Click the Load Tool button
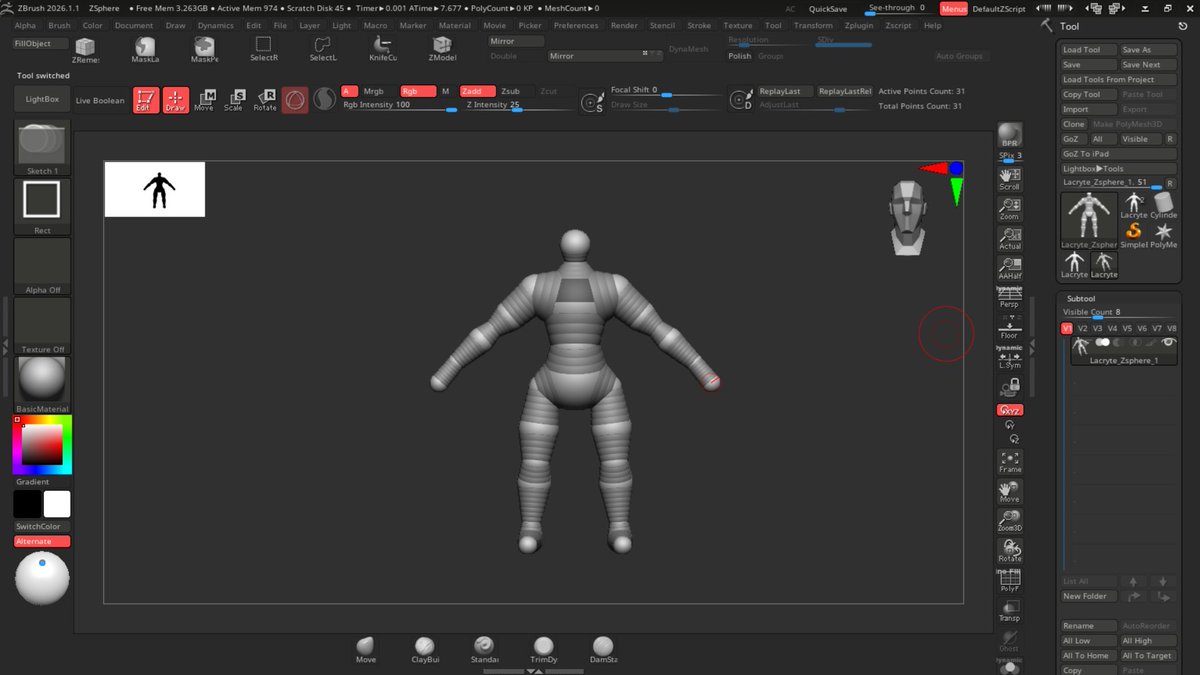Screen dimensions: 1200x675 click(x=1088, y=49)
